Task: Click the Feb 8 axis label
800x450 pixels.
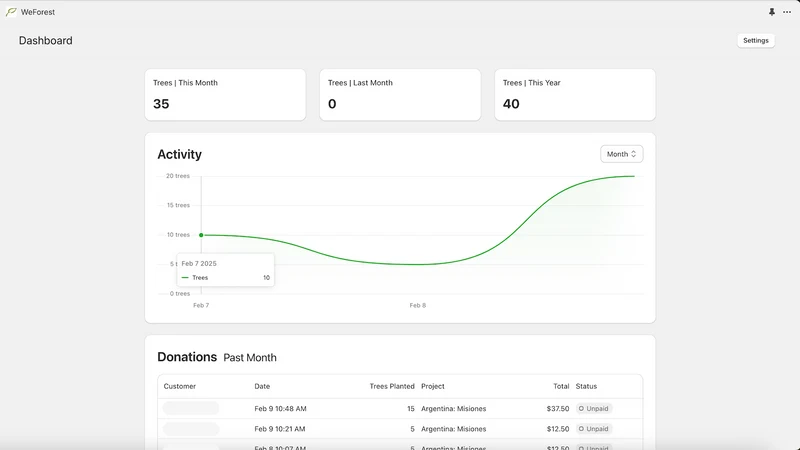Action: tap(417, 305)
